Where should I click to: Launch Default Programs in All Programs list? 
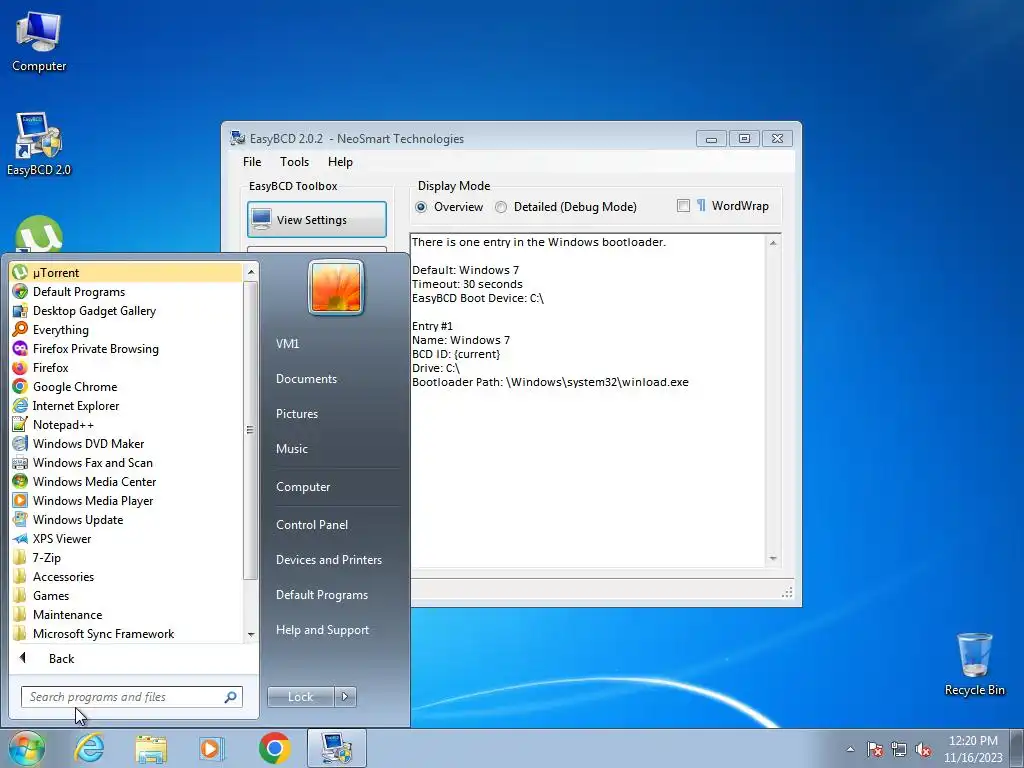pyautogui.click(x=126, y=291)
